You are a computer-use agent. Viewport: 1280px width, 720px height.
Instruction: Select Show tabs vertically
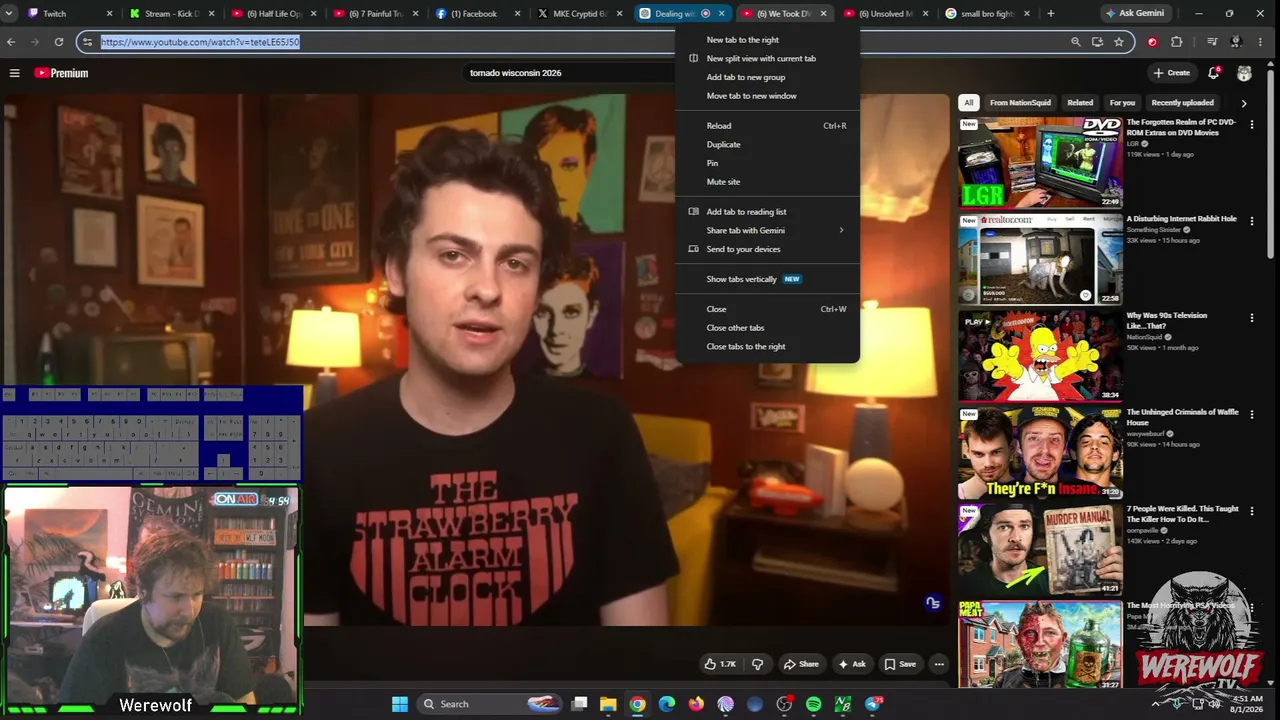[768, 279]
